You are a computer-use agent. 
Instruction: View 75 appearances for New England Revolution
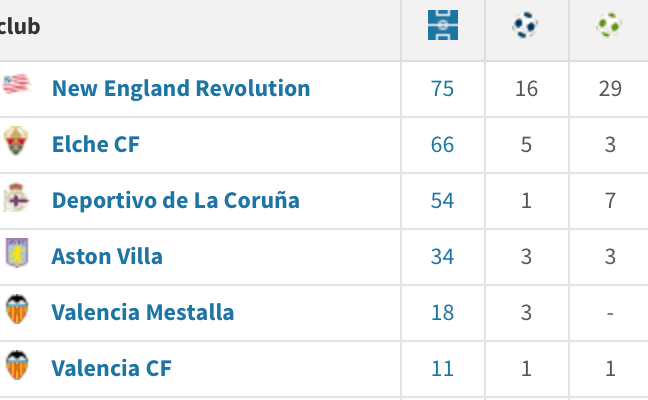click(x=442, y=88)
